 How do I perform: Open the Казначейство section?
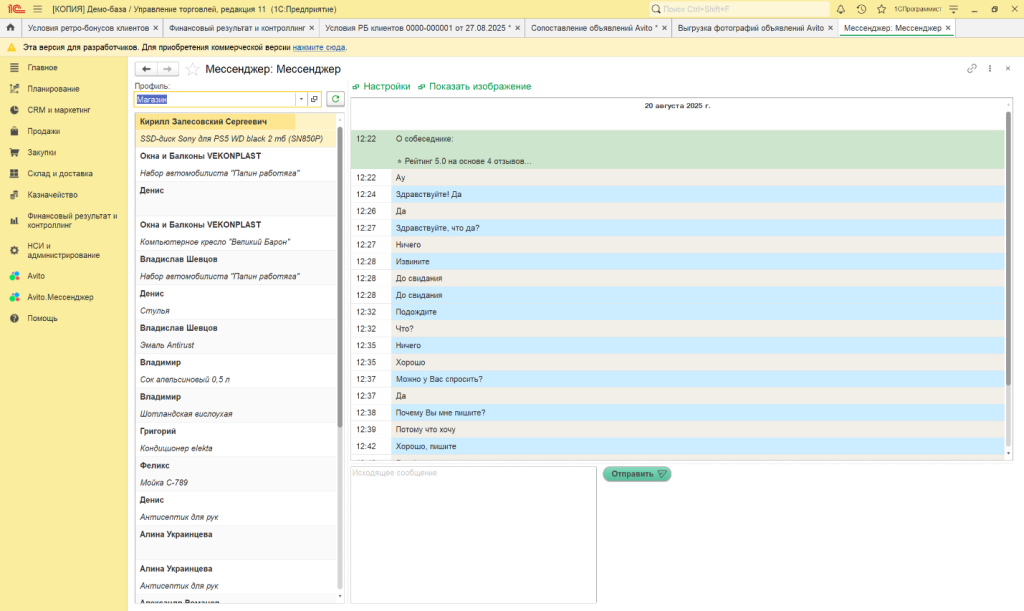coord(52,195)
